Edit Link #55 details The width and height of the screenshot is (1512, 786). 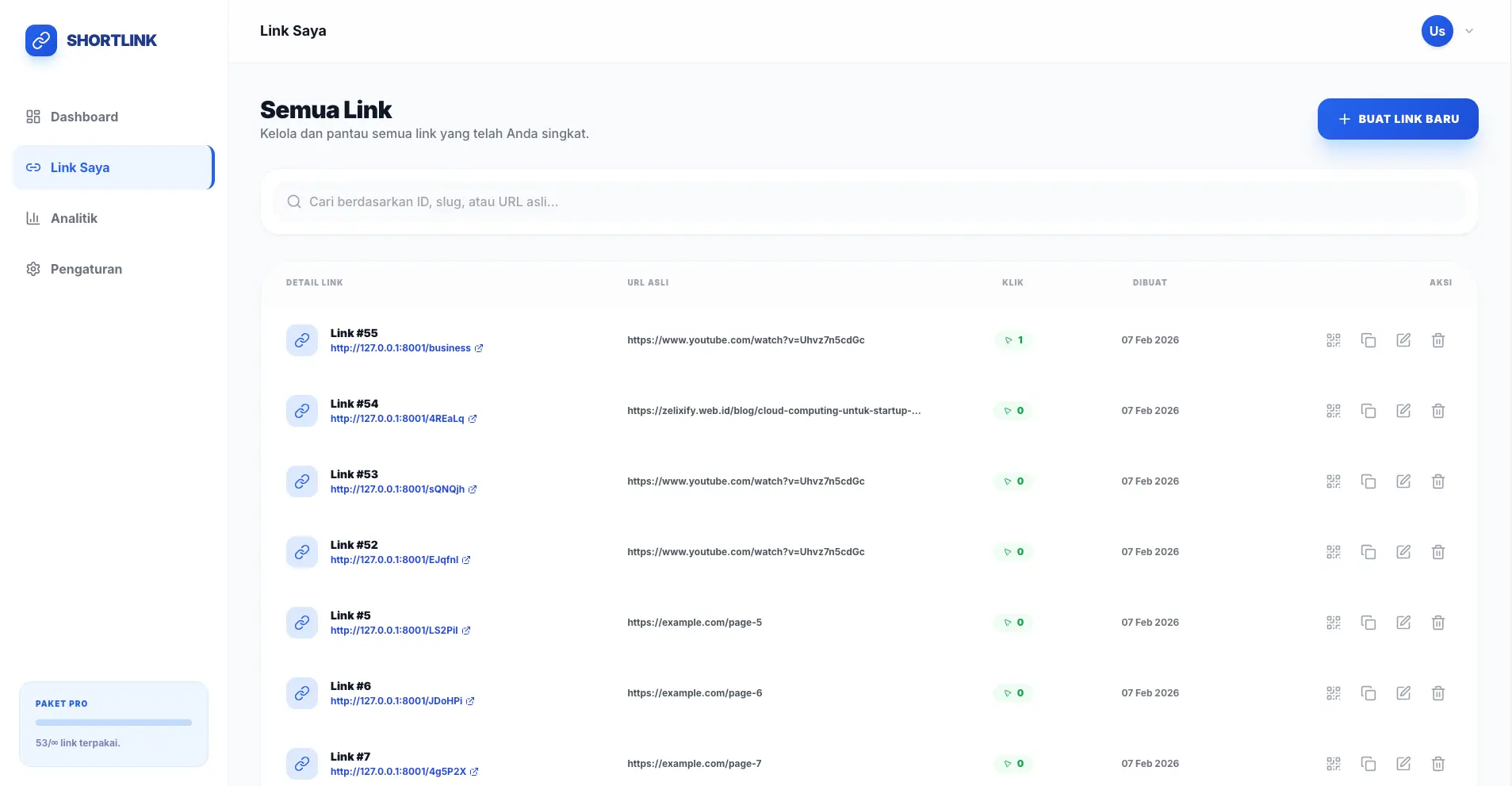click(x=1403, y=340)
